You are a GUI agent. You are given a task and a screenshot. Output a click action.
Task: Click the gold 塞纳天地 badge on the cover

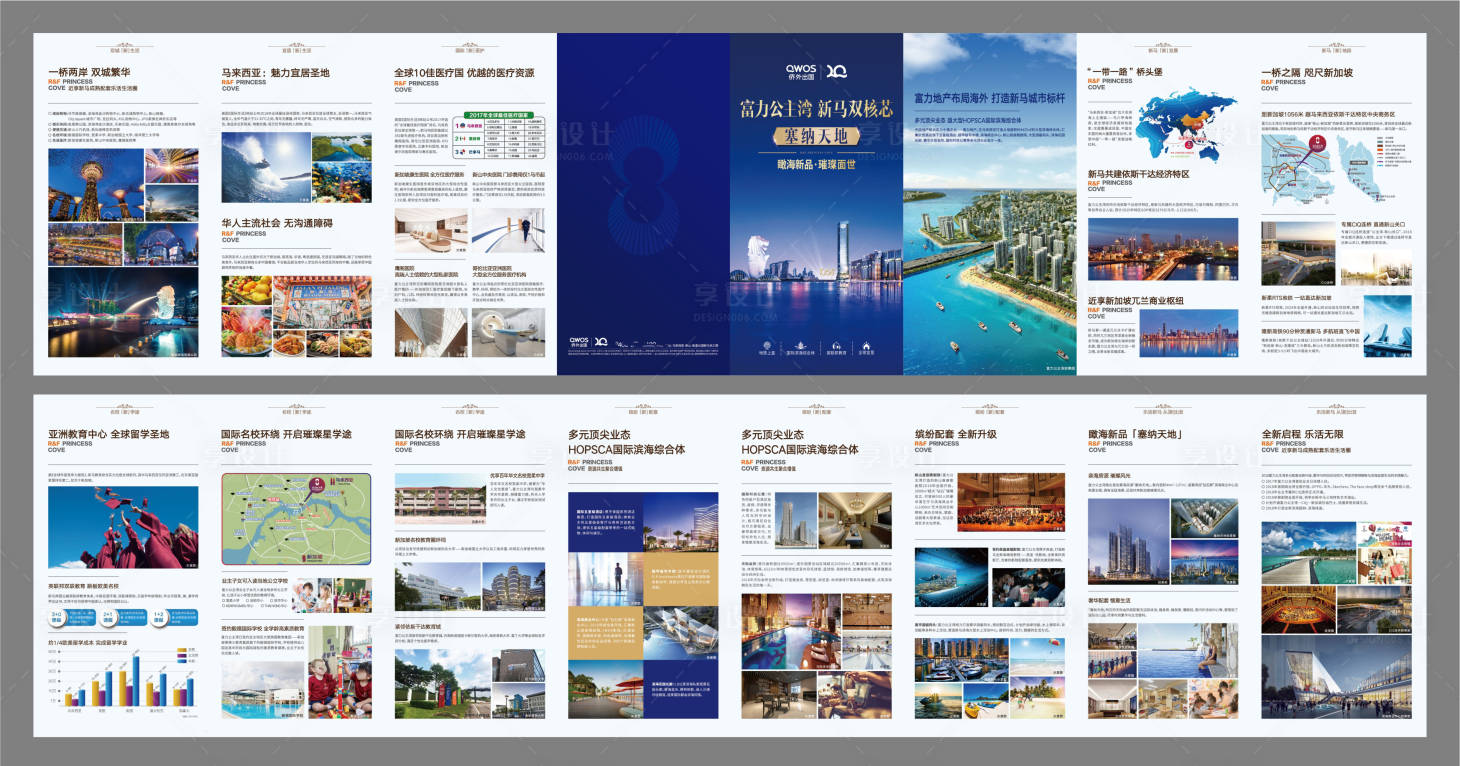(x=816, y=135)
